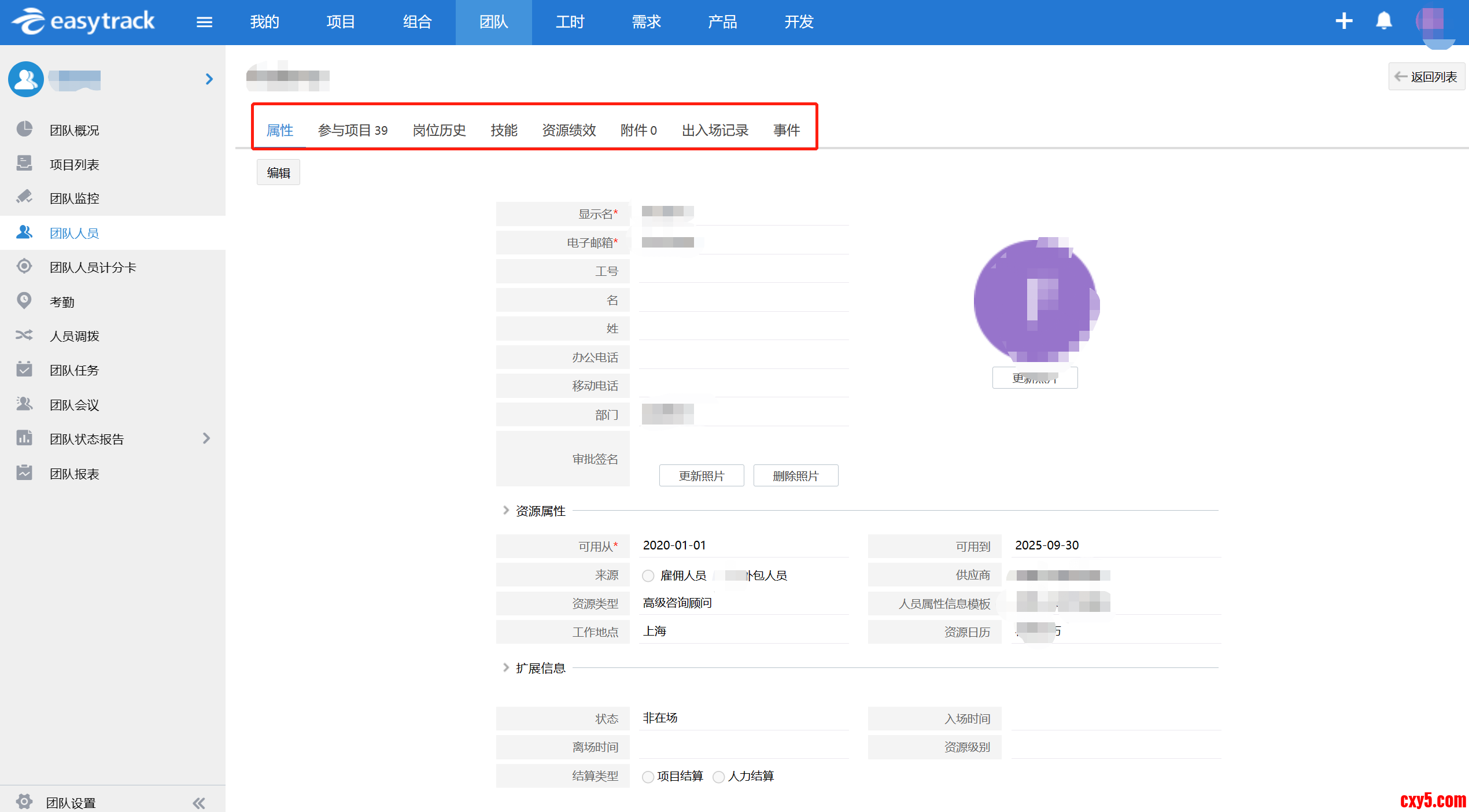Switch to the 岗位历史 tab
This screenshot has height=812, width=1469.
tap(439, 130)
